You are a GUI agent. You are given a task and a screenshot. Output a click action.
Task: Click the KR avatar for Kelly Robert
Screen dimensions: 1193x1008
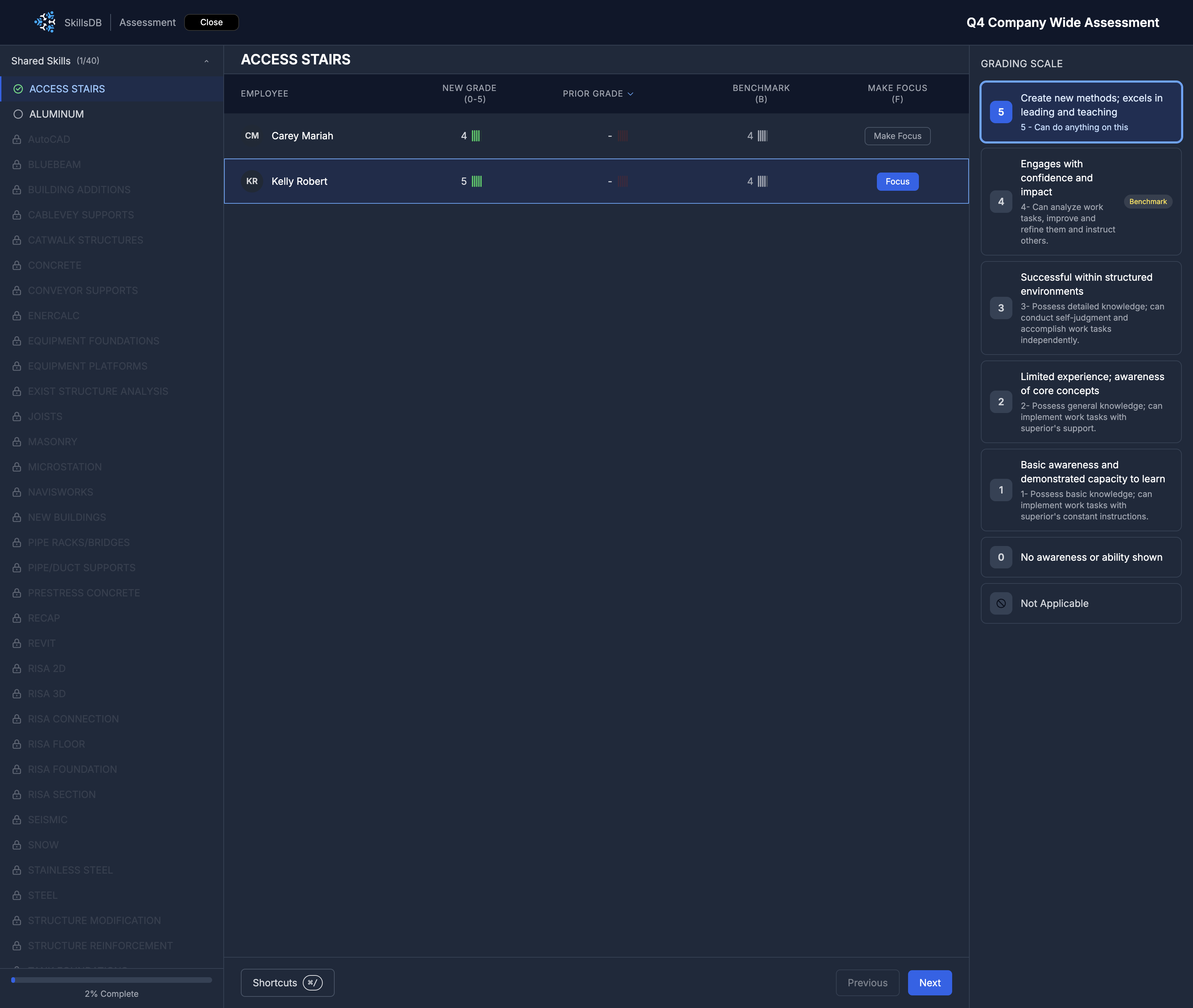(252, 181)
